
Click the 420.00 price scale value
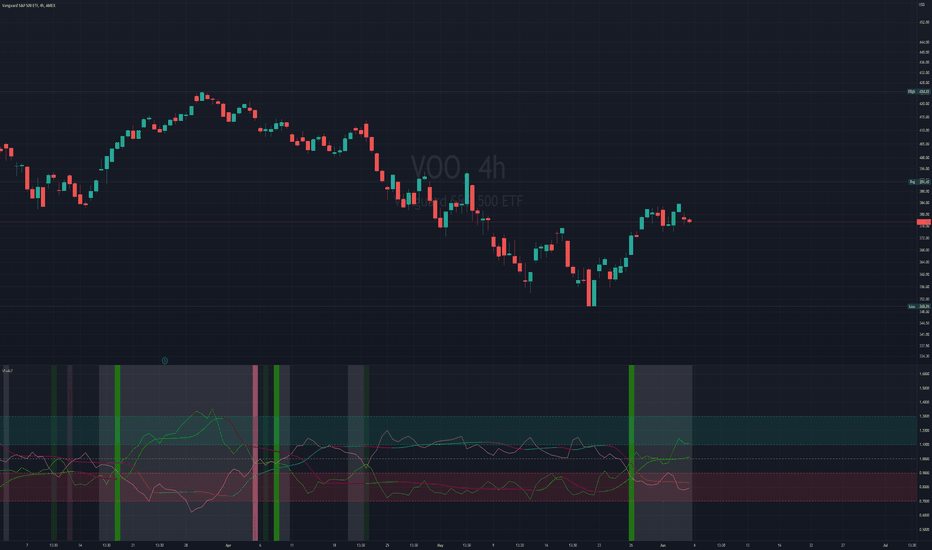click(924, 103)
